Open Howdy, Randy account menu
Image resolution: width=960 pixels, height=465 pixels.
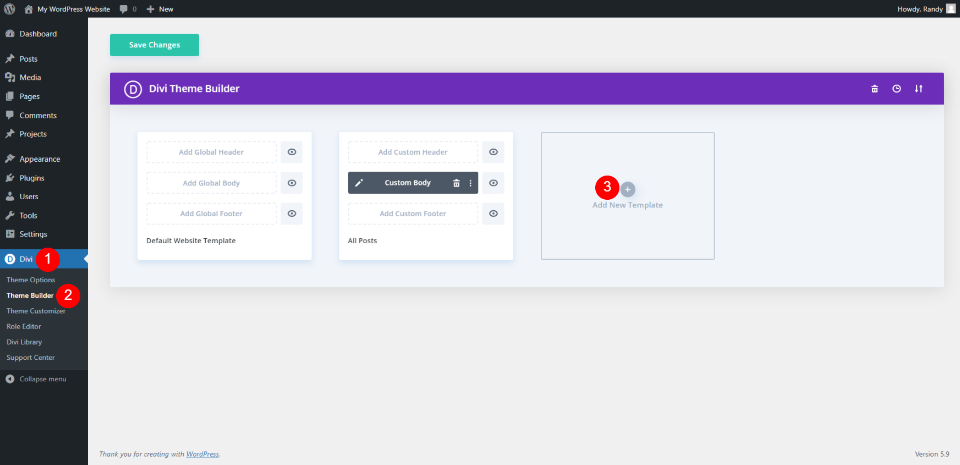coord(926,9)
